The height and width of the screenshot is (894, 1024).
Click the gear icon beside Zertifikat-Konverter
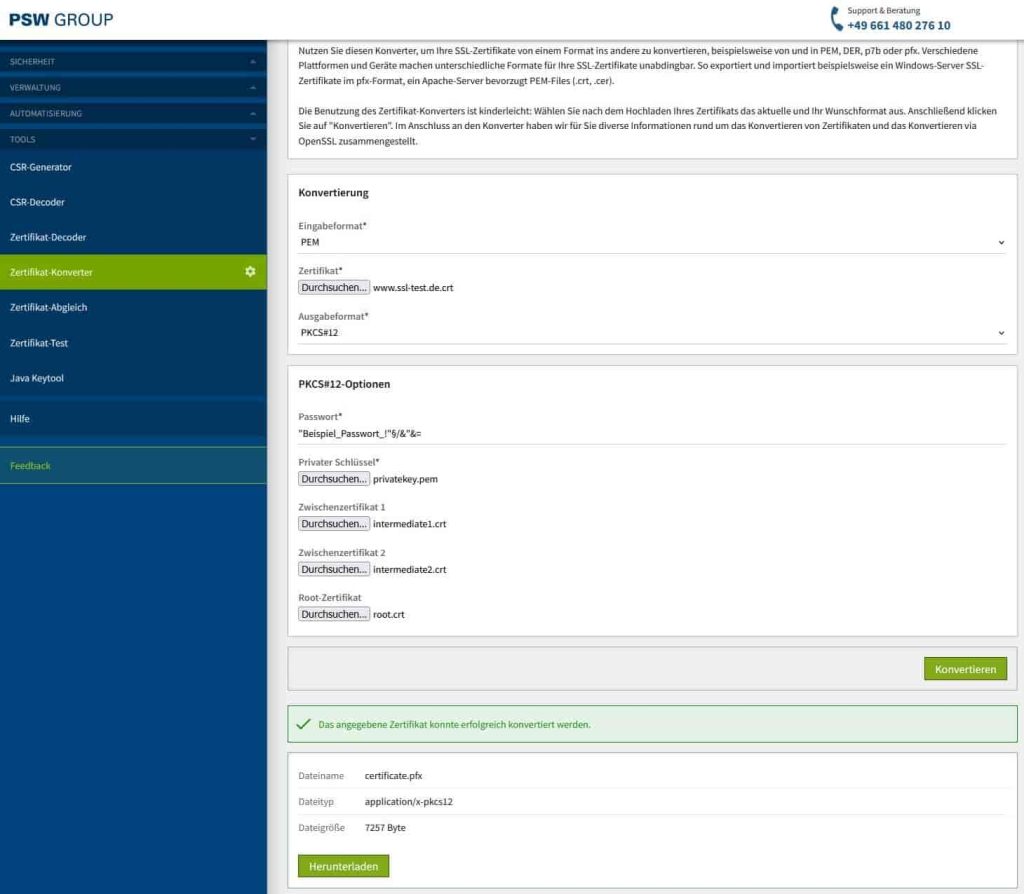(250, 271)
